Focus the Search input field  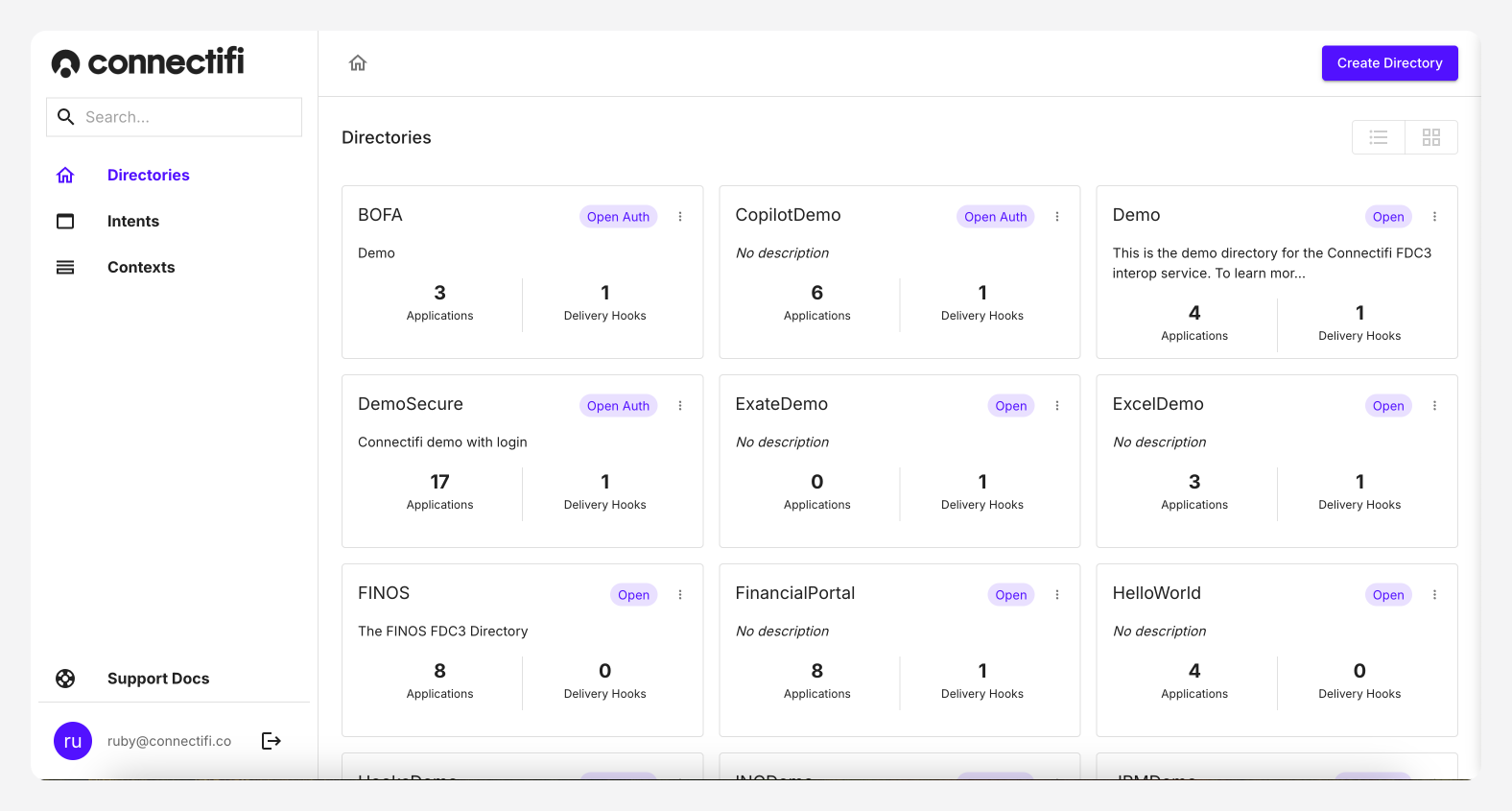174,117
